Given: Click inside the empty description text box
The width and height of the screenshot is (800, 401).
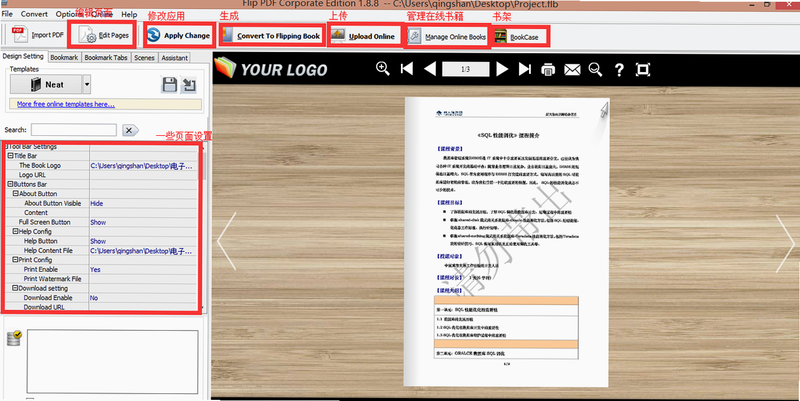Looking at the screenshot, I should tap(113, 362).
